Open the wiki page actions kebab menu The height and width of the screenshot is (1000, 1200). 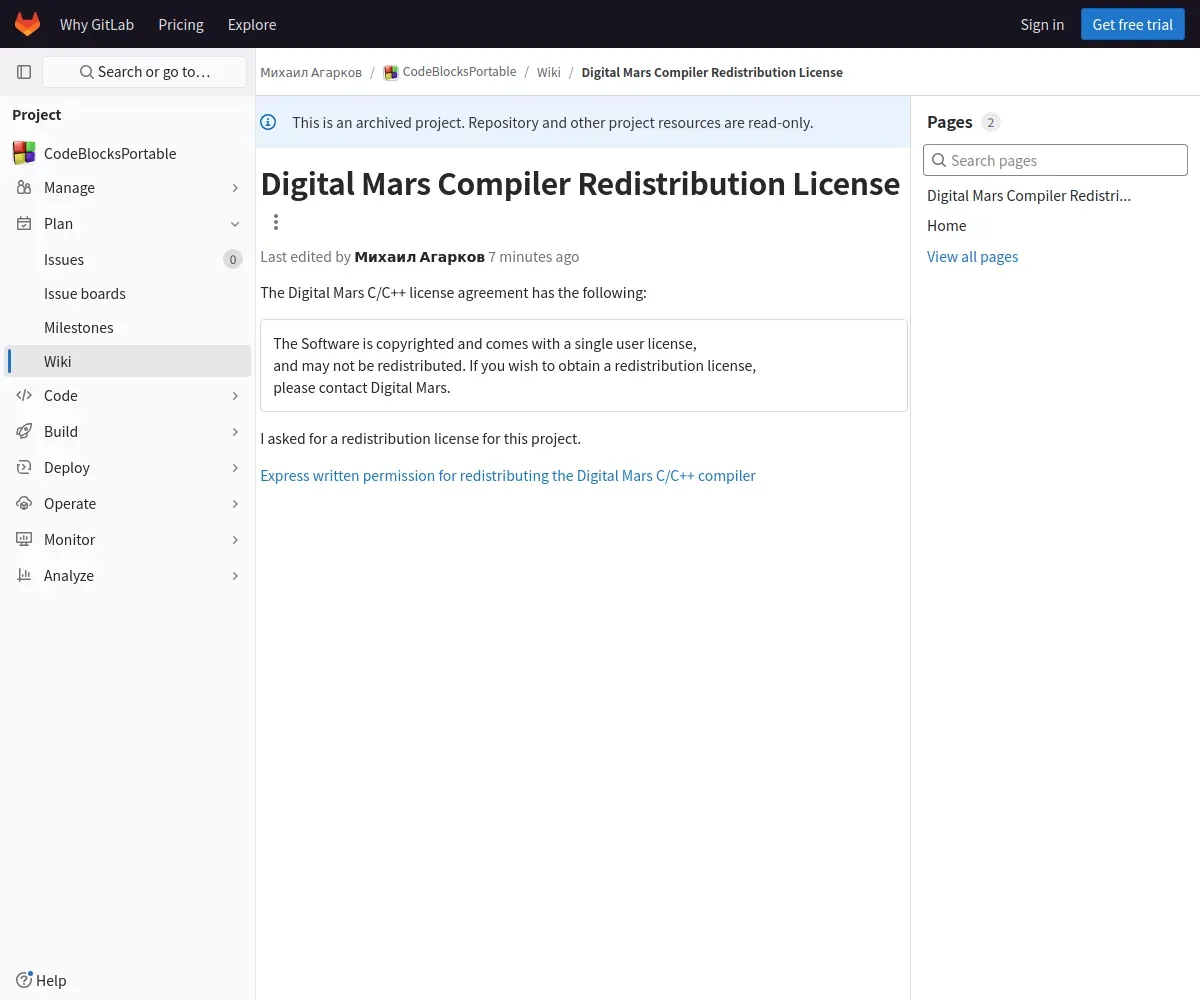coord(276,222)
